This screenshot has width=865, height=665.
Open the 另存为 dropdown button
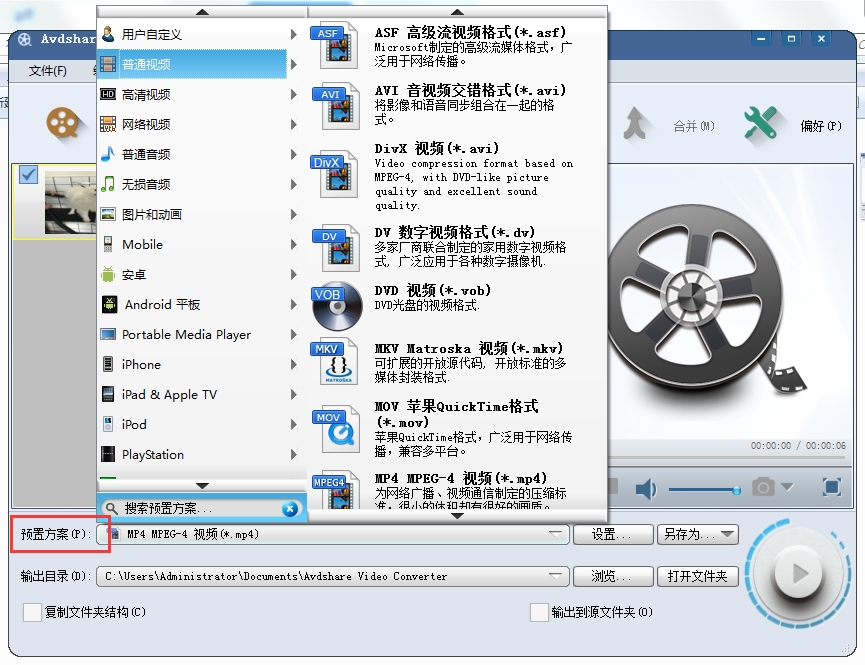click(697, 534)
